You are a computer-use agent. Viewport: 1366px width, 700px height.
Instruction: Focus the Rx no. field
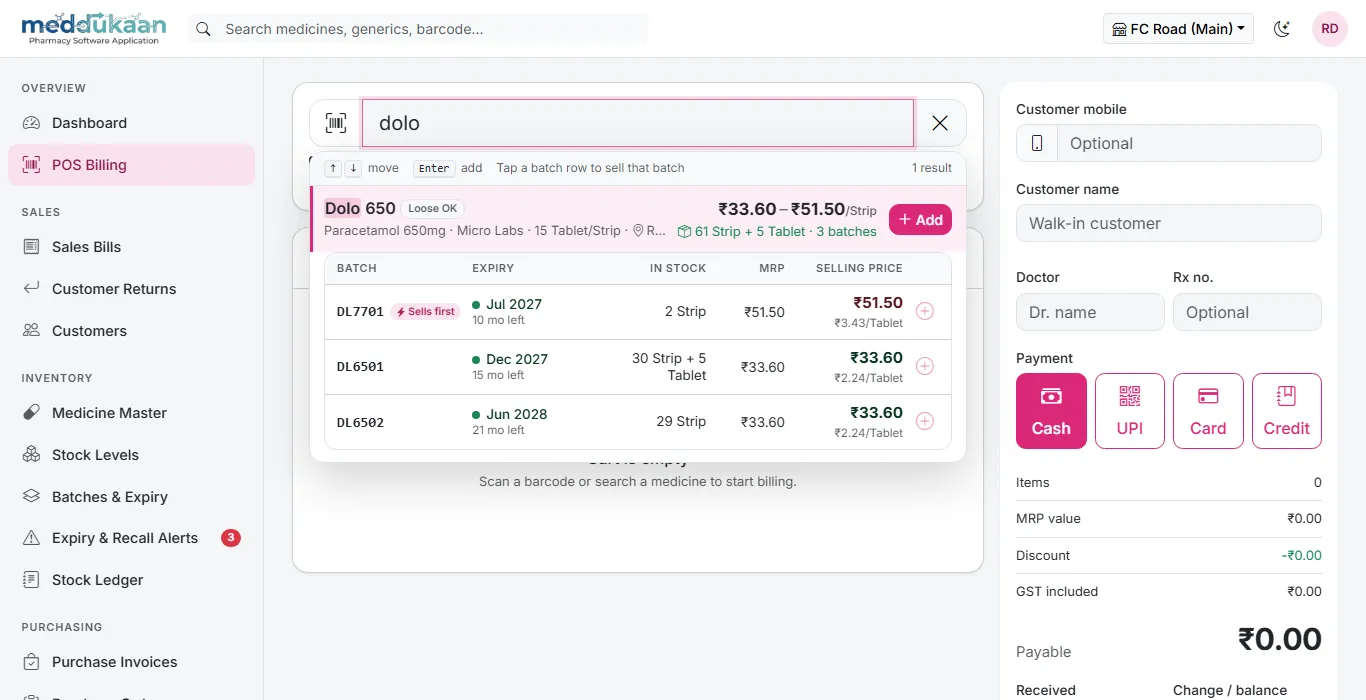[x=1247, y=312]
